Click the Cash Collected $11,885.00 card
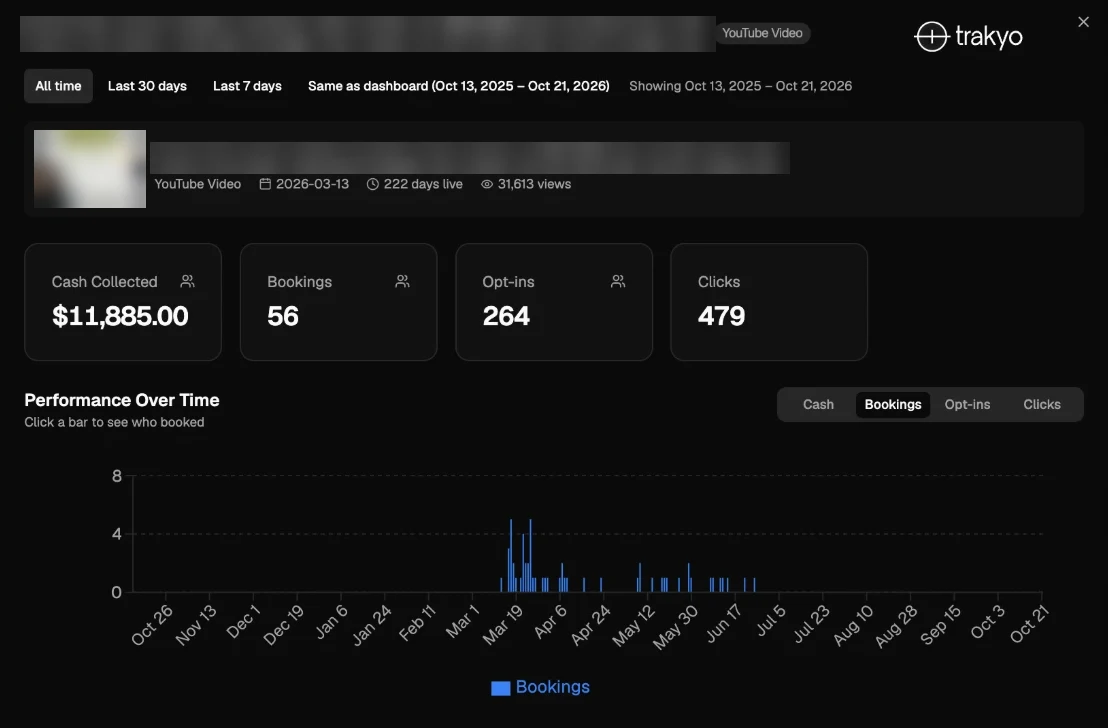This screenshot has height=728, width=1108. 123,302
